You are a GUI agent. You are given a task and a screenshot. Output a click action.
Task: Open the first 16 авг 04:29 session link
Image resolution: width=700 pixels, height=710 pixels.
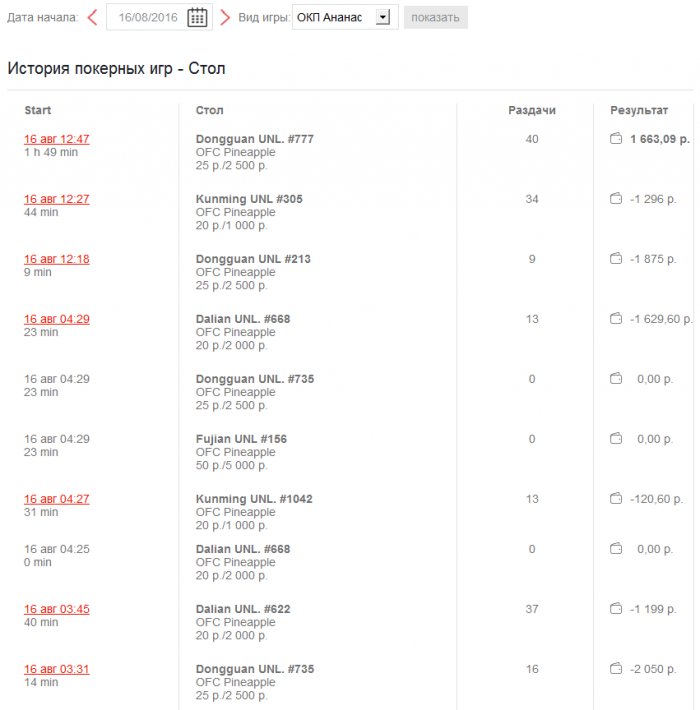click(x=57, y=319)
